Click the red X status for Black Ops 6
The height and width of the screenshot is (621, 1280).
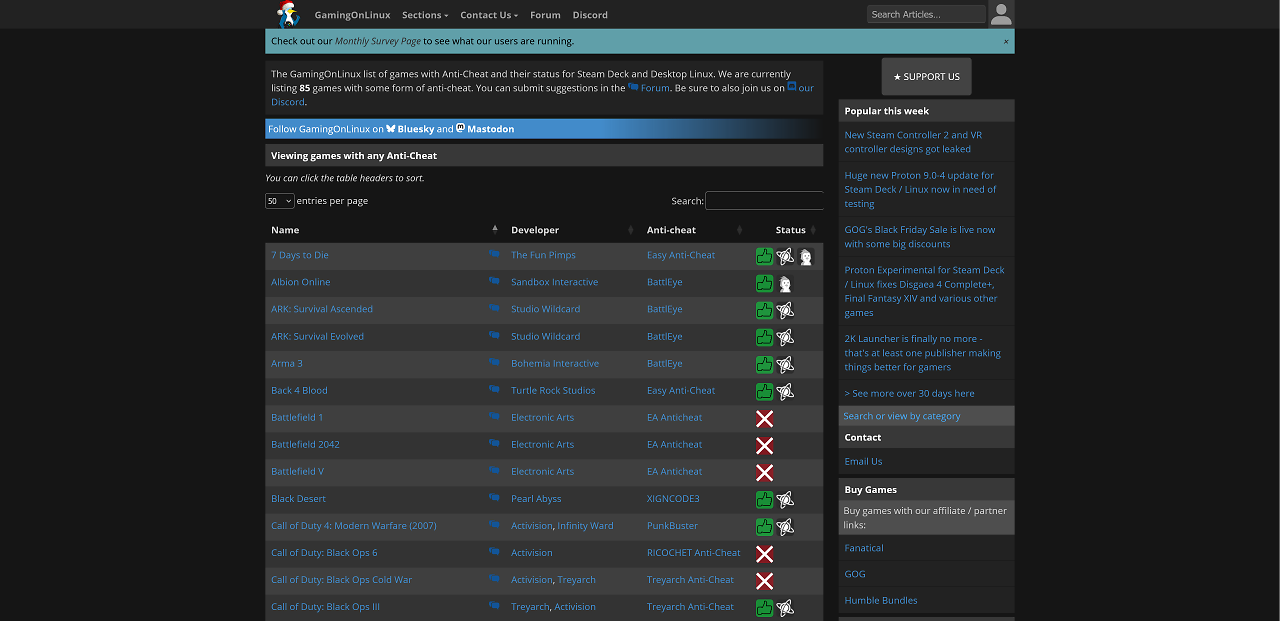pos(764,553)
